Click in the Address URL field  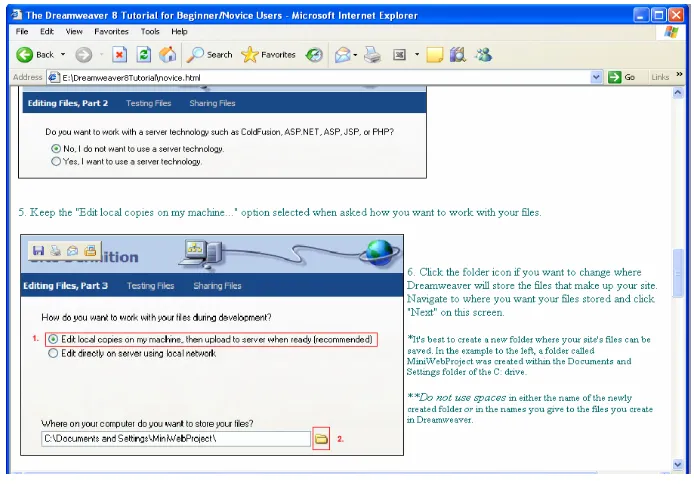tap(325, 77)
